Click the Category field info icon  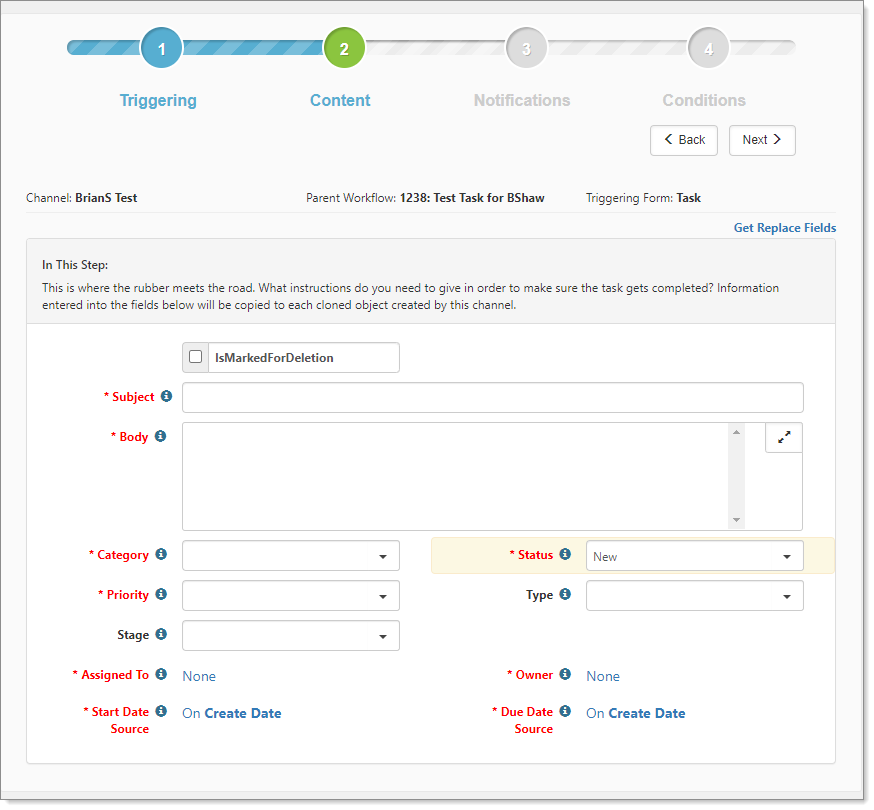(161, 554)
